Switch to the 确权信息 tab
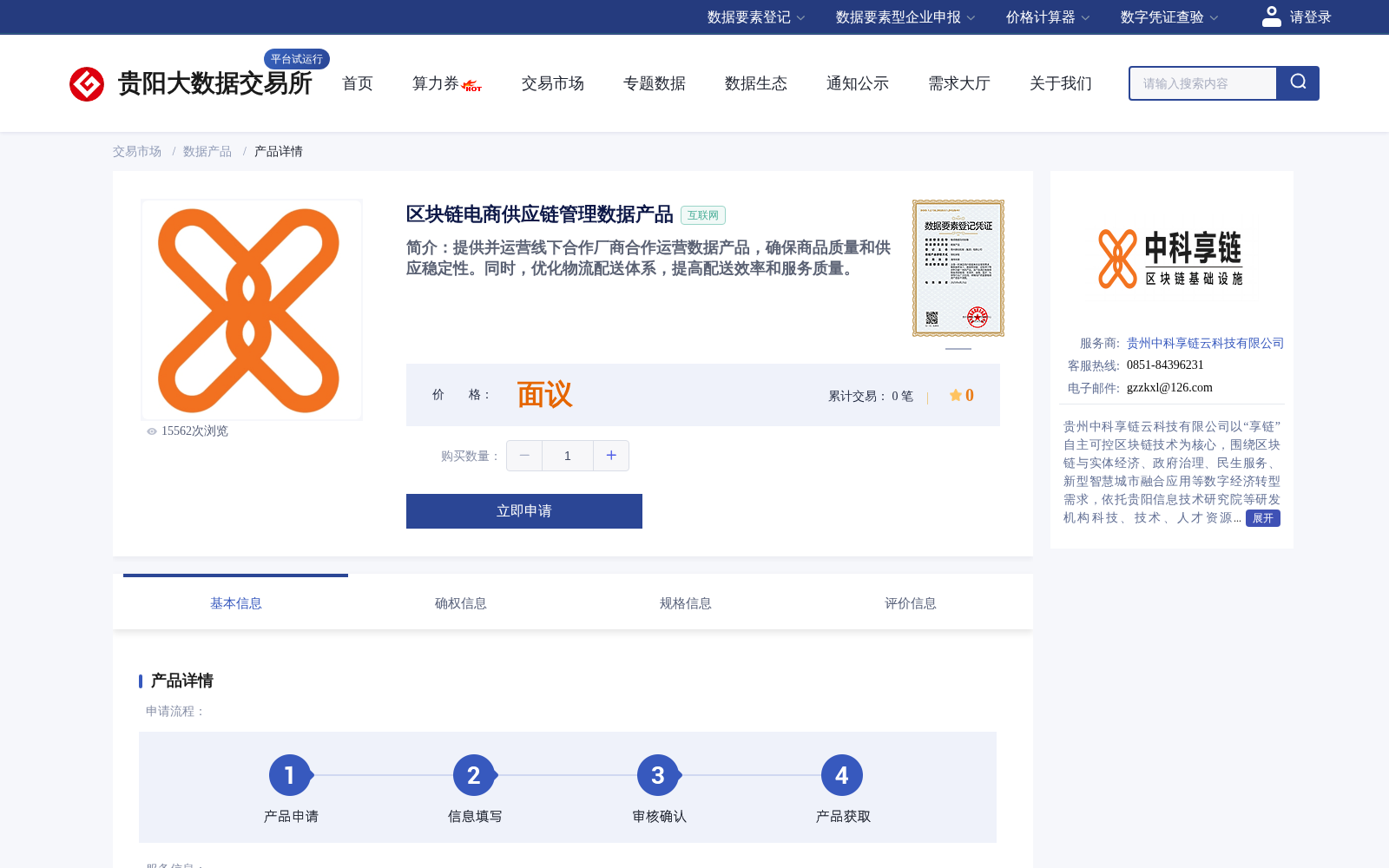The image size is (1389, 868). tap(461, 602)
